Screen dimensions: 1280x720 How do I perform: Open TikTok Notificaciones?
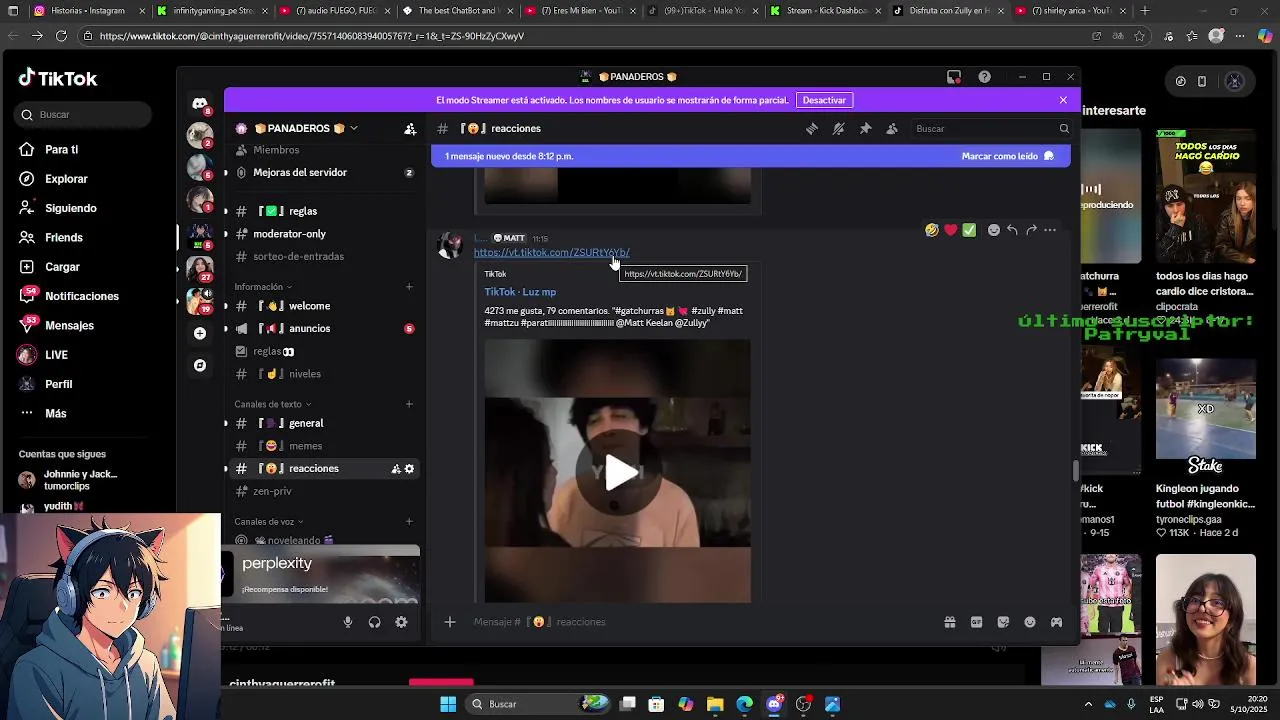[81, 296]
